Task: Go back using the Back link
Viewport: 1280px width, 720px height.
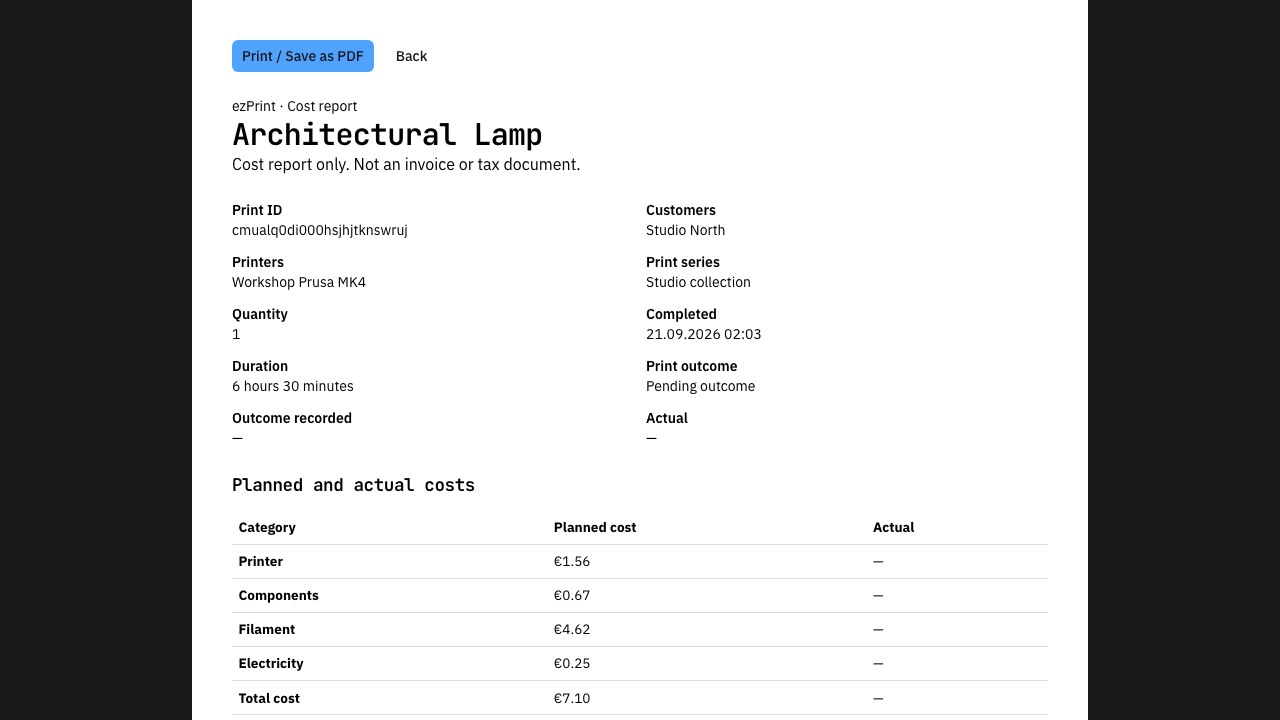Action: coord(411,56)
